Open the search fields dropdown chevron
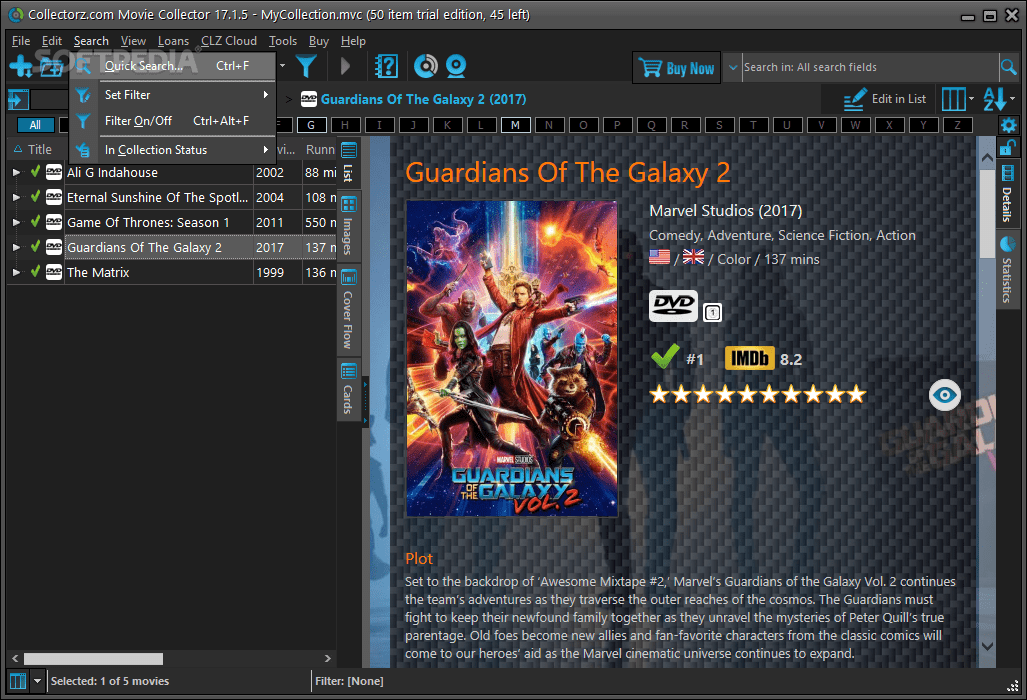This screenshot has width=1027, height=700. (733, 67)
